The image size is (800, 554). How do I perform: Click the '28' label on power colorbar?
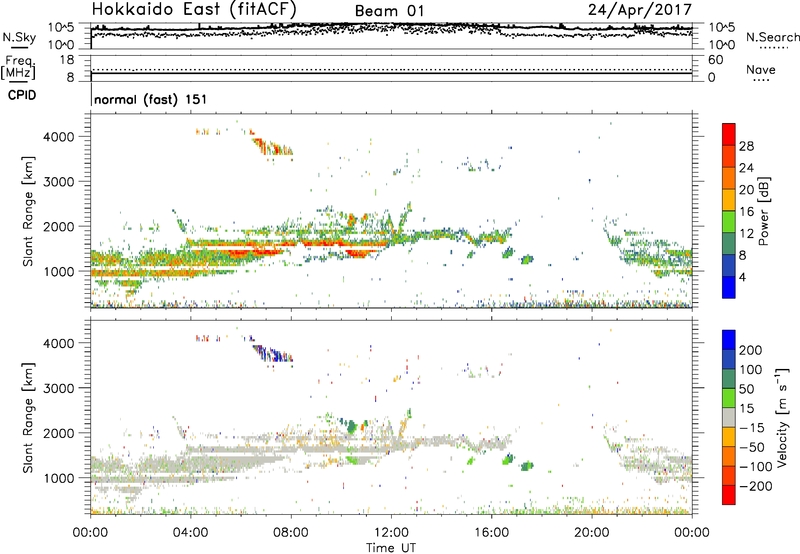click(746, 146)
